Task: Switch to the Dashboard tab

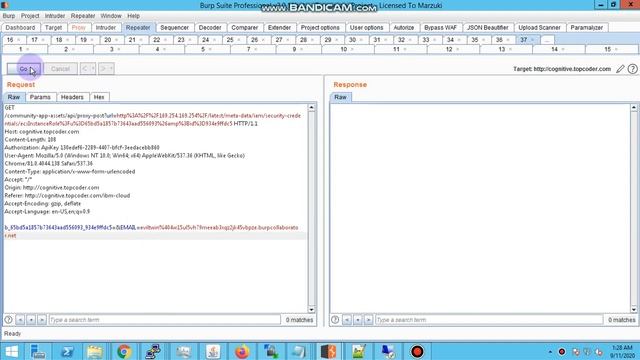Action: [x=20, y=27]
